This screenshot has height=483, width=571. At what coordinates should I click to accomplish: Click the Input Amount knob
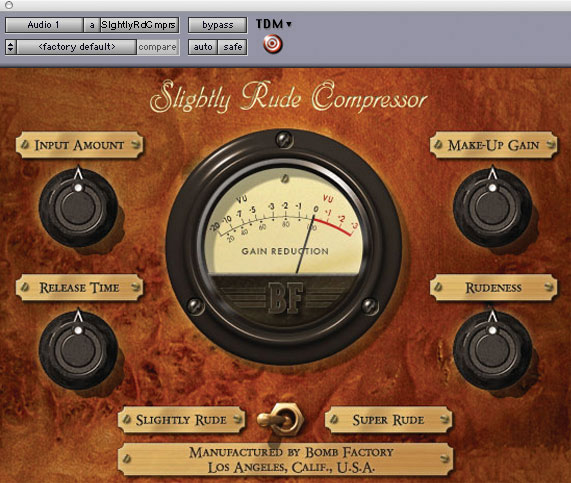click(x=78, y=208)
